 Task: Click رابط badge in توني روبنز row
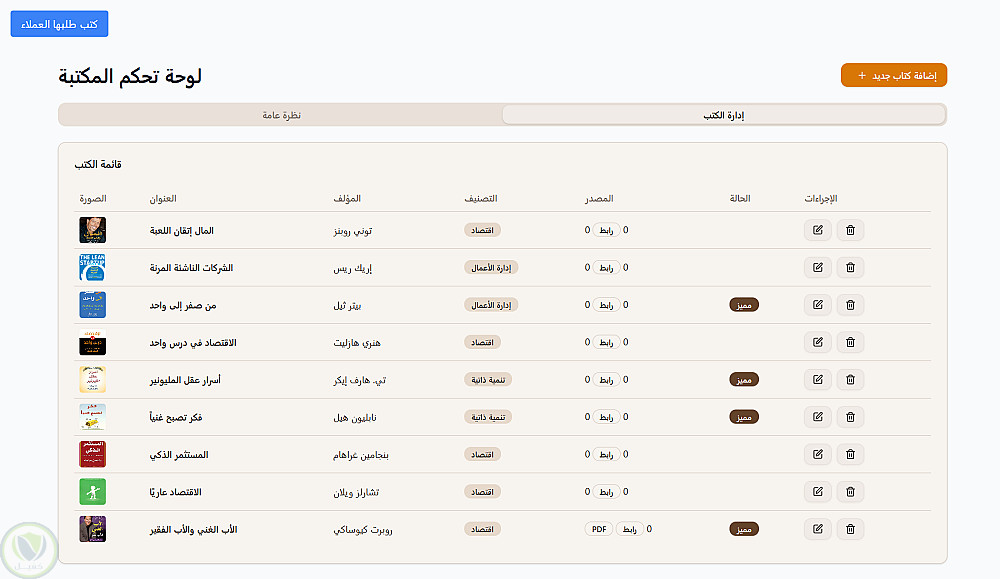pos(606,231)
